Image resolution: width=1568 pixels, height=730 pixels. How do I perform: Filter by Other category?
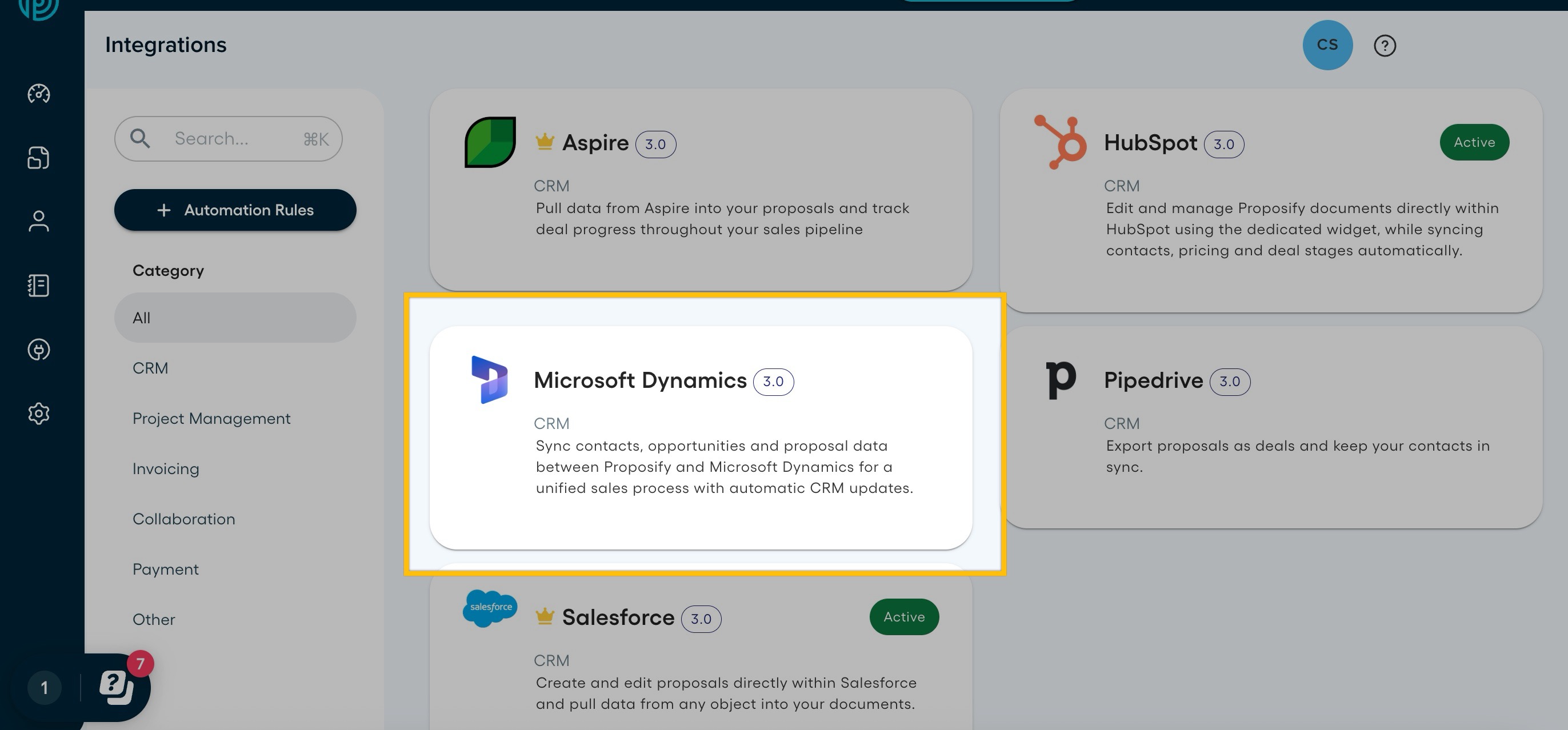[154, 619]
